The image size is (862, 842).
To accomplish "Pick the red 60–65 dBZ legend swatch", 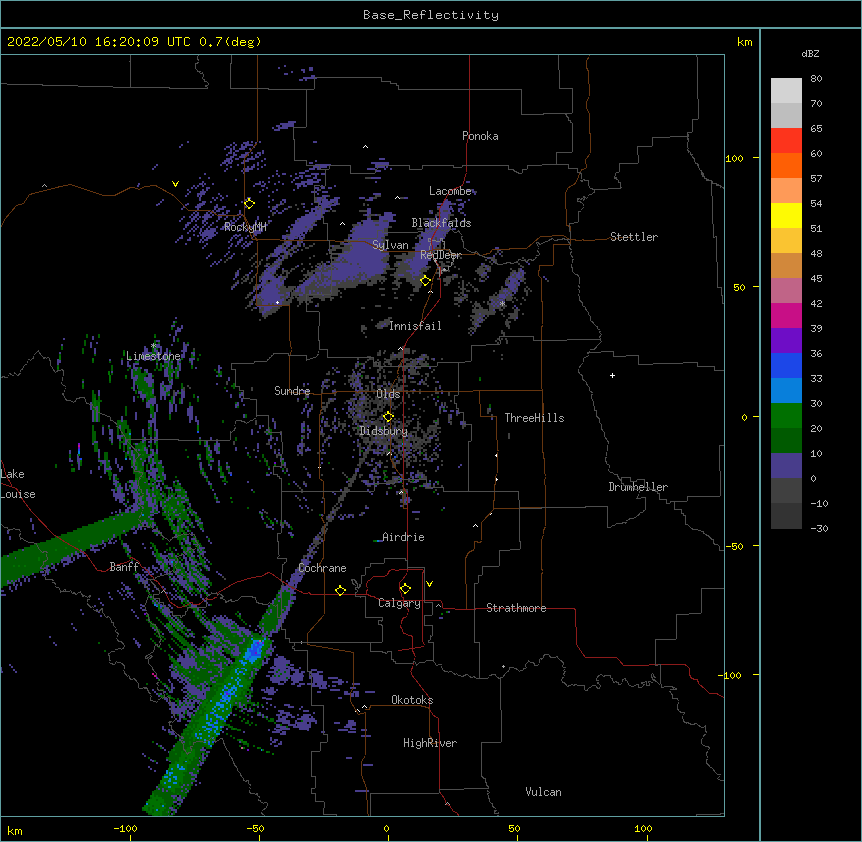I will coord(786,141).
